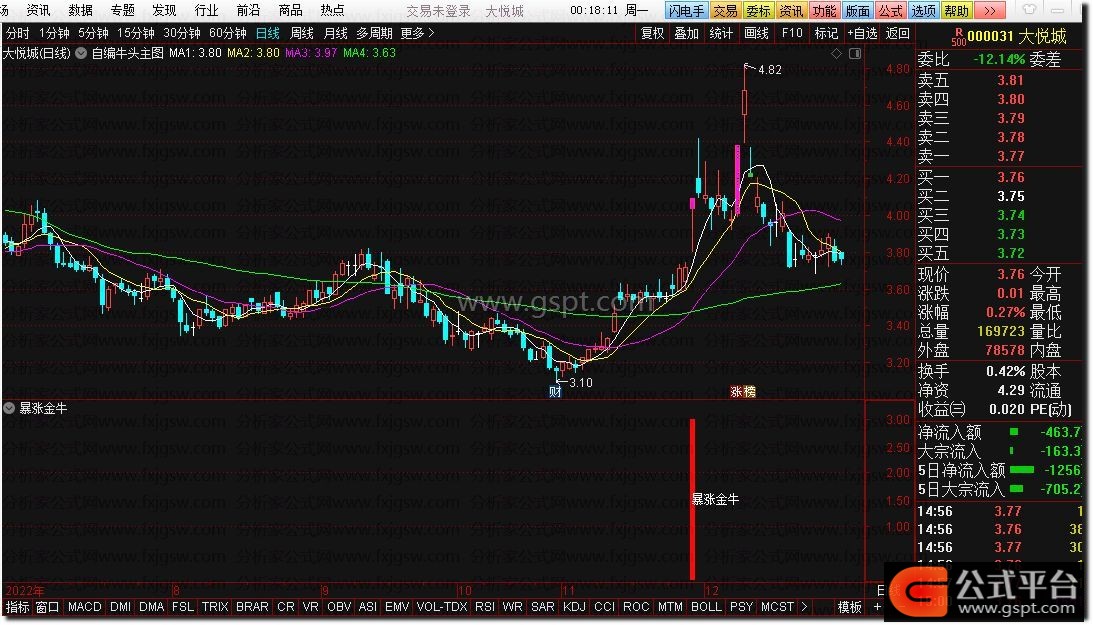This screenshot has height=625, width=1094.
Task: Select the RSI indicator
Action: tap(485, 607)
